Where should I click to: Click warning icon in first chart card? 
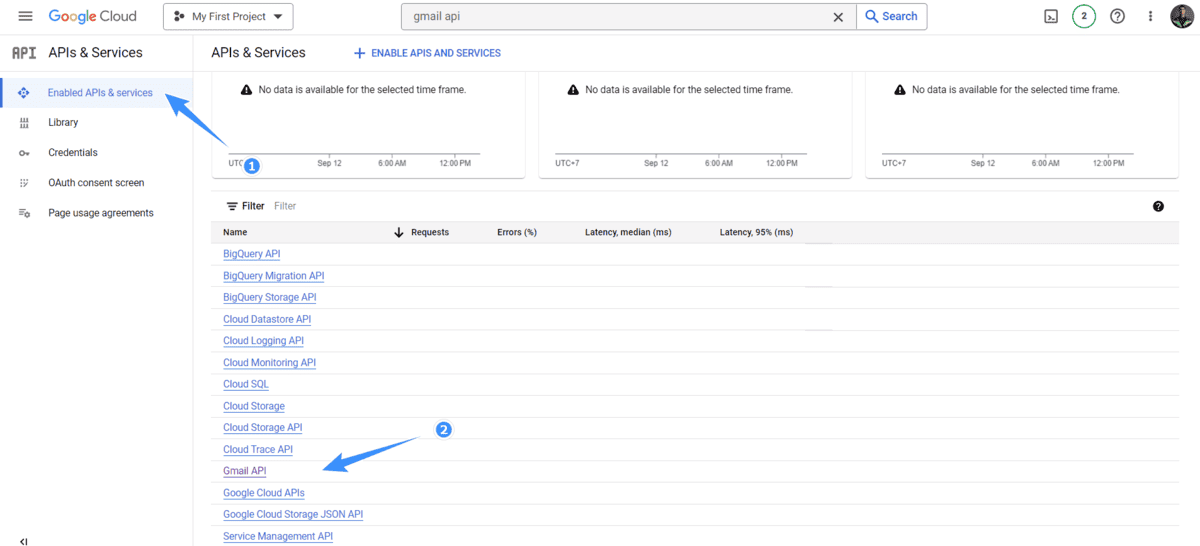[246, 90]
